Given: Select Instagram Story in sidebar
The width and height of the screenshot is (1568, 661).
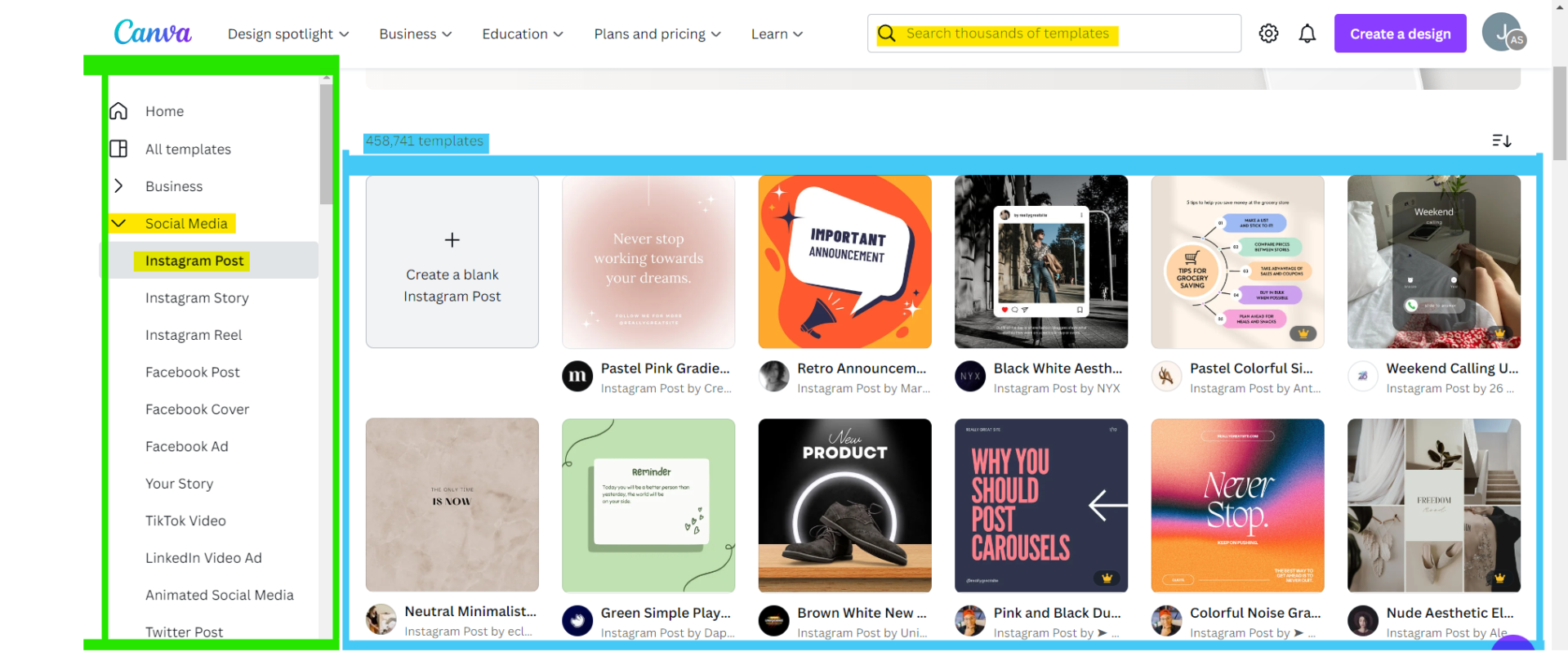Looking at the screenshot, I should (197, 298).
